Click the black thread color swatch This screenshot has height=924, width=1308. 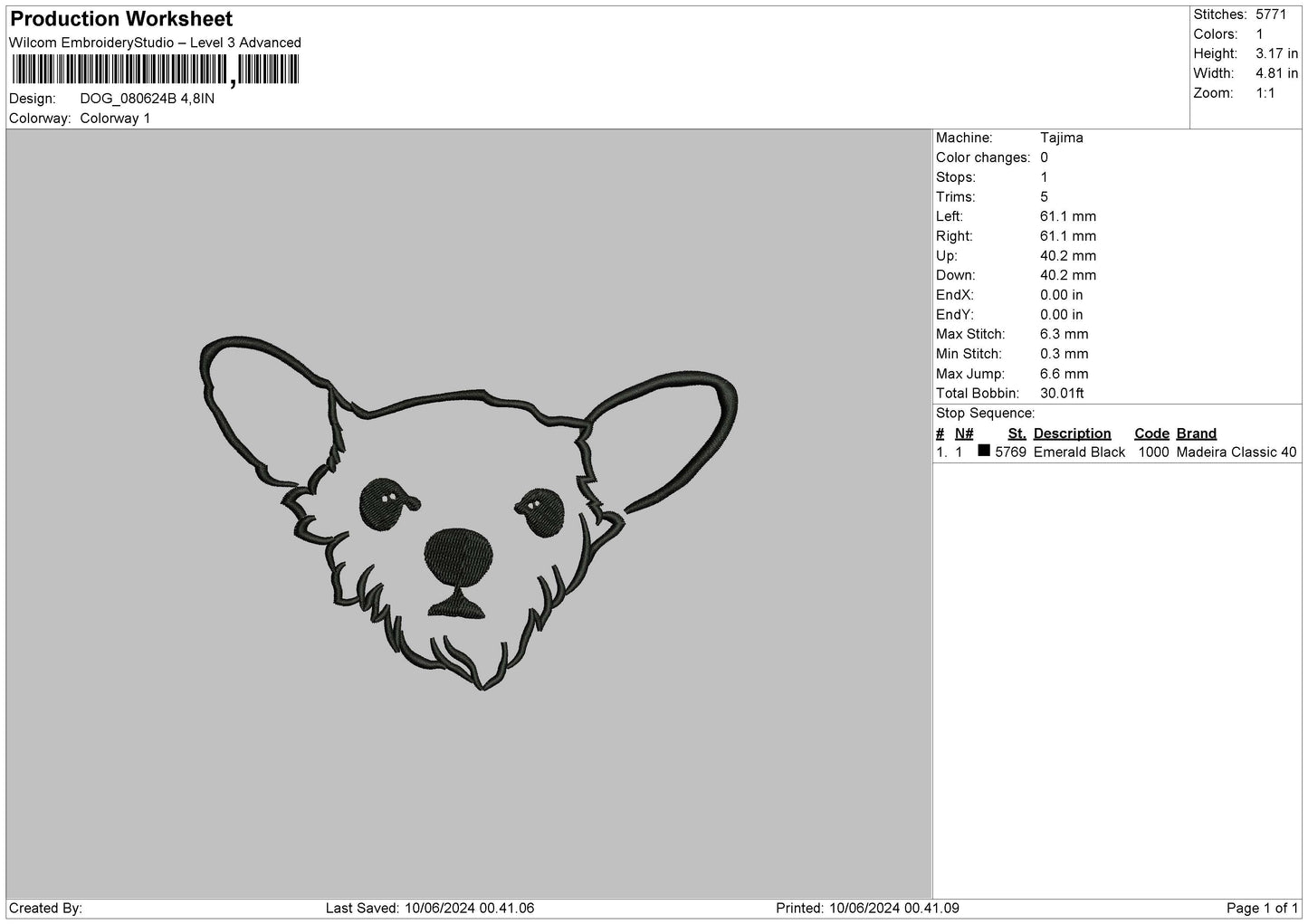984,451
